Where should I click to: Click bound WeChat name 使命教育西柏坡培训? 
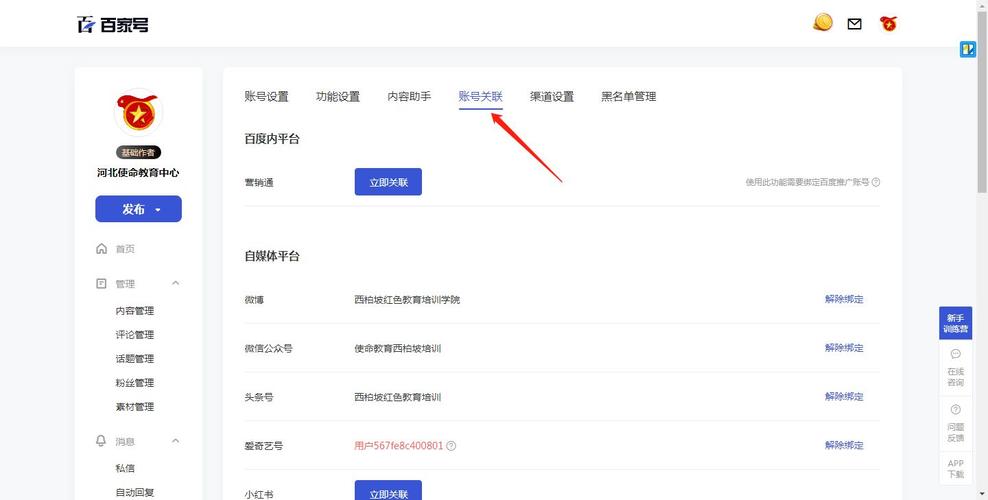pos(398,348)
